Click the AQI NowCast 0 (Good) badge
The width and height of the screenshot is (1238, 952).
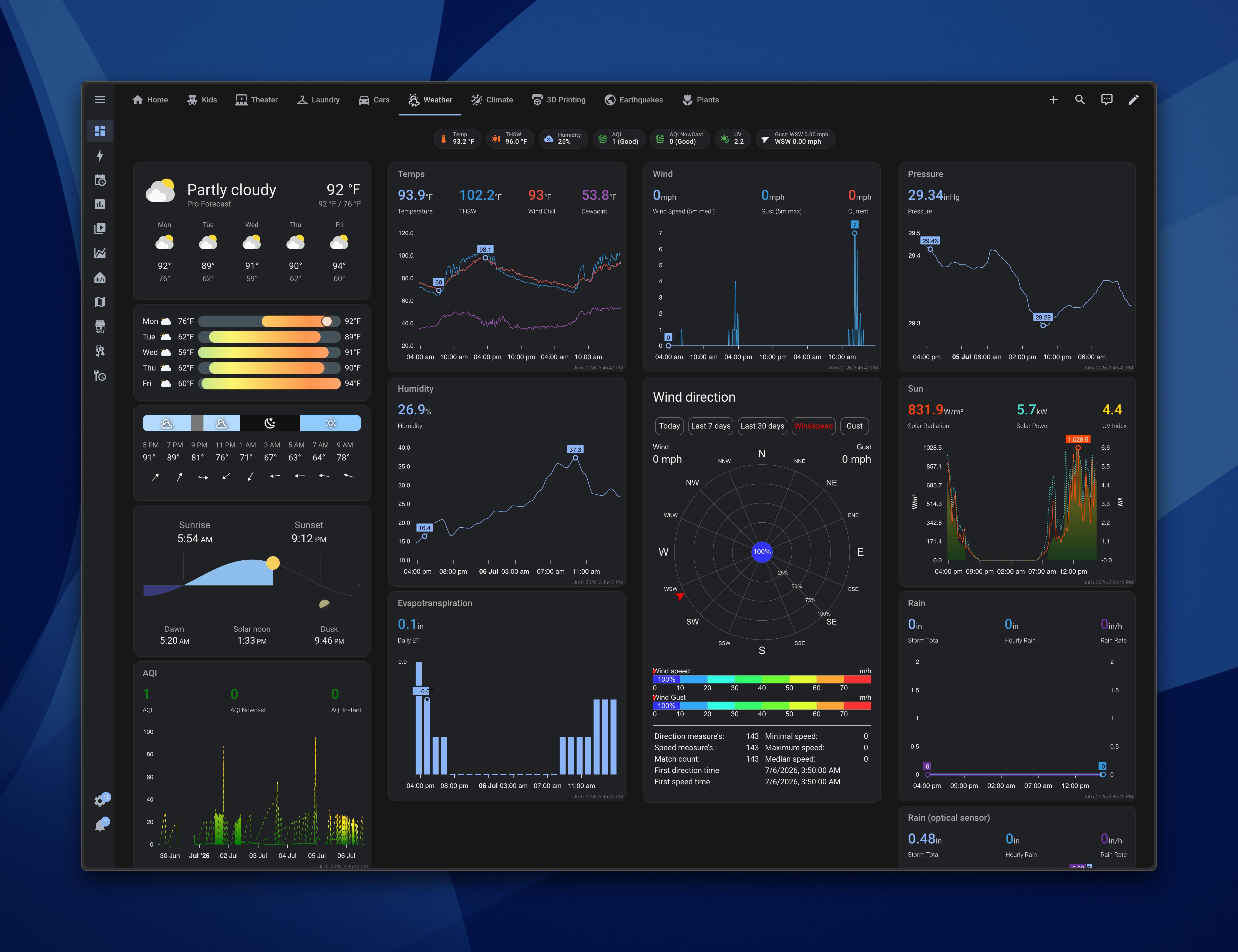point(680,138)
